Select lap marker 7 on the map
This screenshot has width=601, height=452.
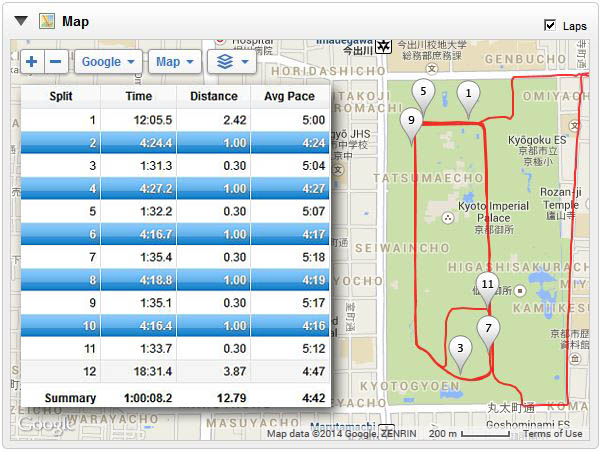(x=488, y=334)
